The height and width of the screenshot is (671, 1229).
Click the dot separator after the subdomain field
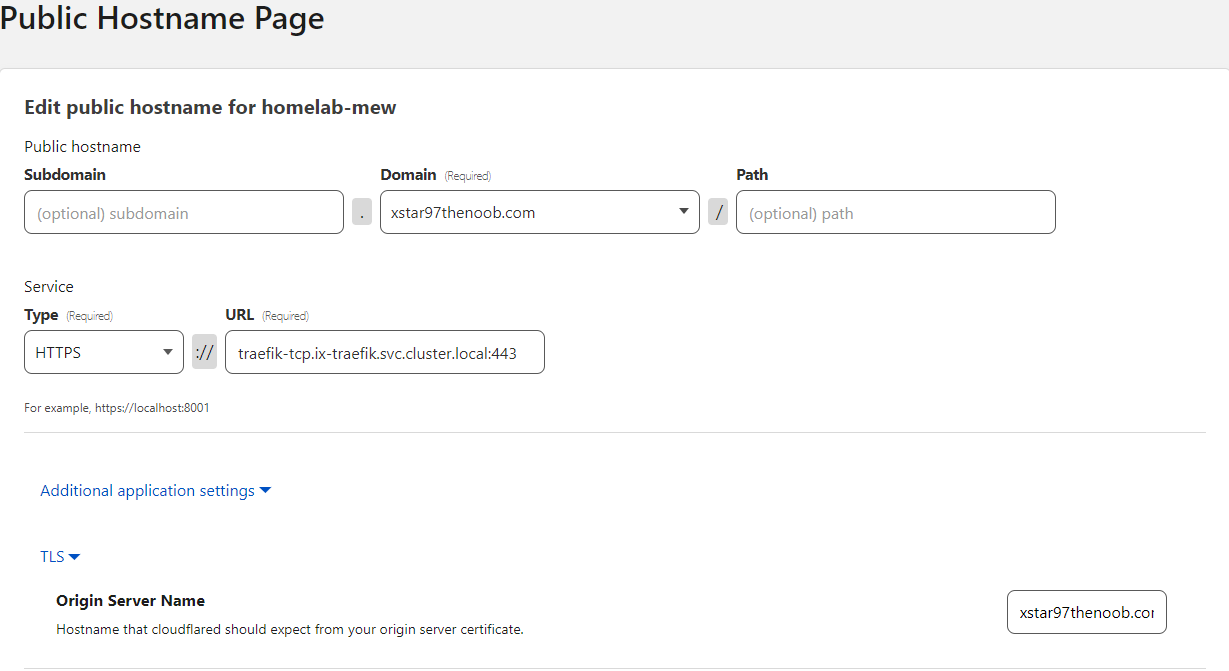point(361,212)
